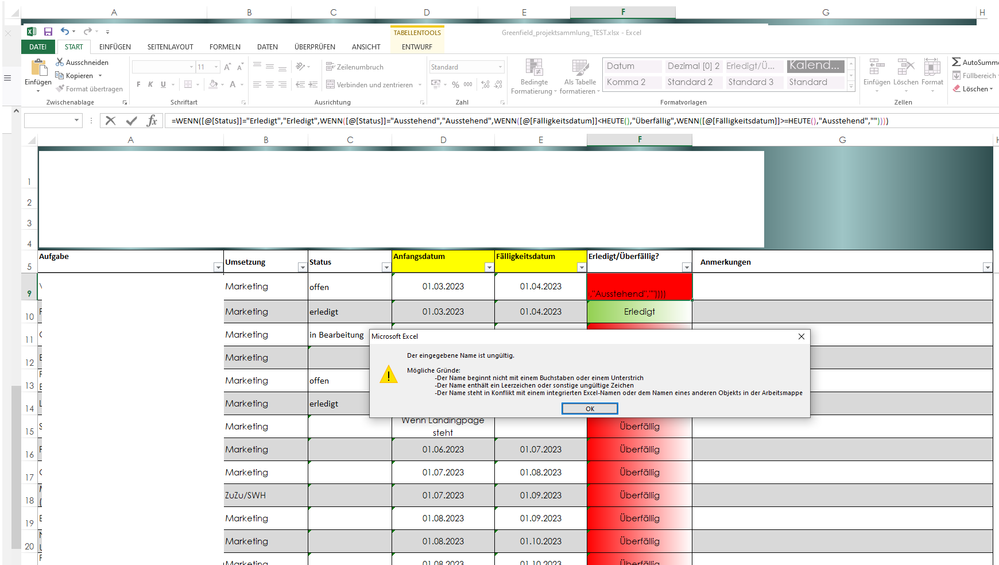Image resolution: width=999 pixels, height=565 pixels.
Task: Open the font size dropdown
Action: 216,67
